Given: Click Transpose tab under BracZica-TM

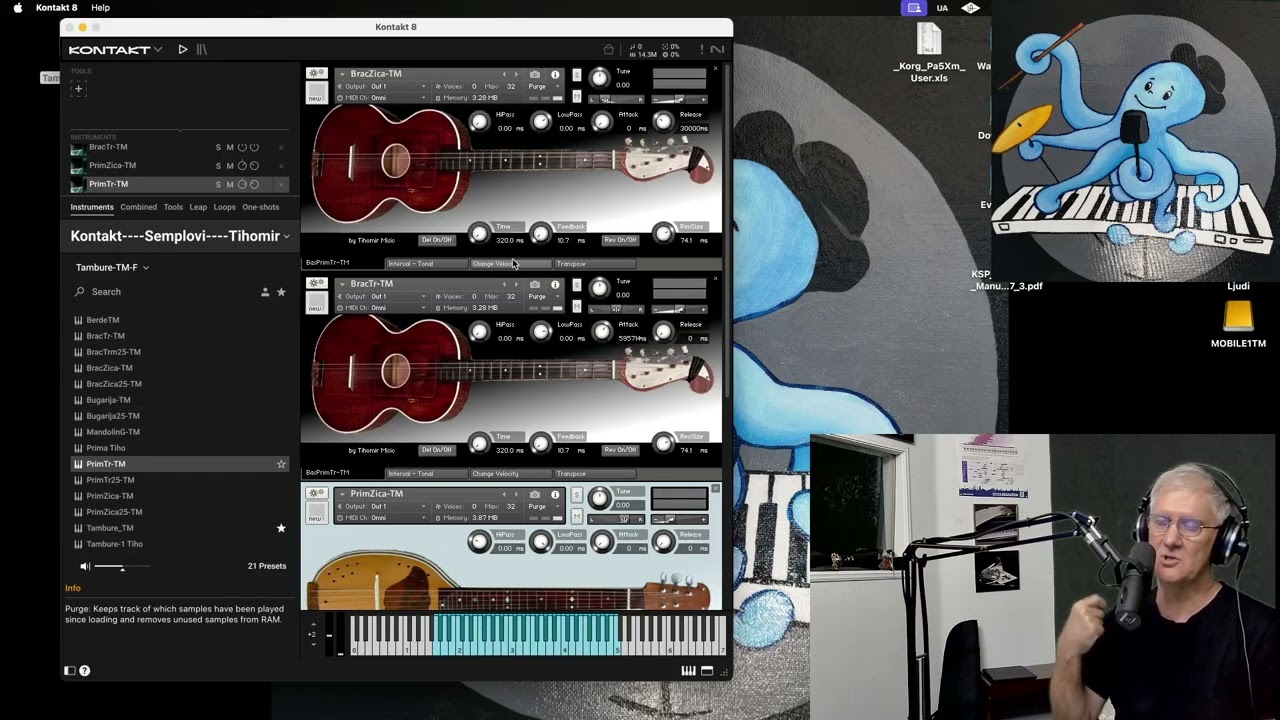Looking at the screenshot, I should 594,264.
